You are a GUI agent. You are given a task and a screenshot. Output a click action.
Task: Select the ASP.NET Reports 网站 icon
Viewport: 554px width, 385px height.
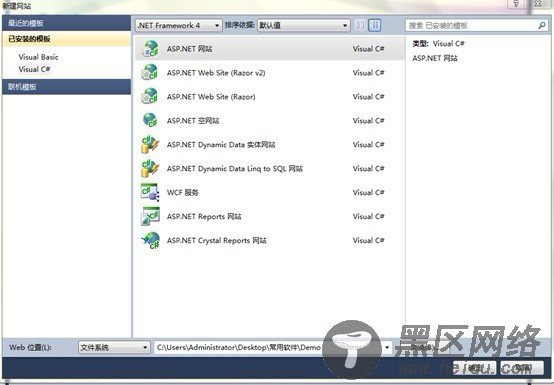coord(150,216)
